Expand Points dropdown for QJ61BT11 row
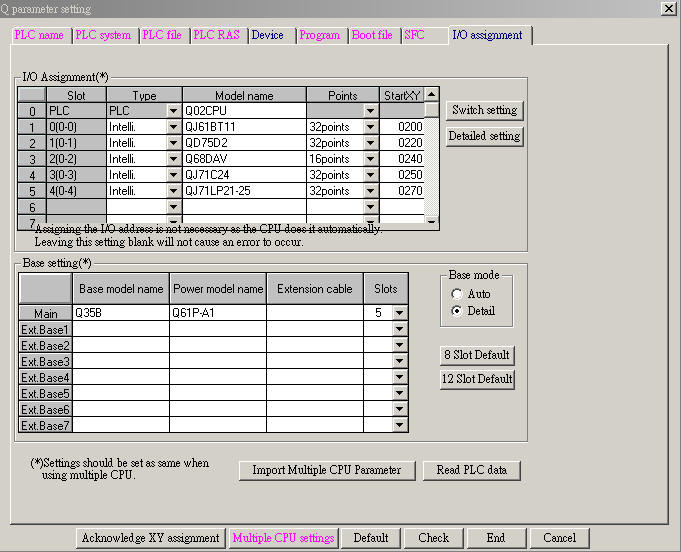This screenshot has height=552, width=681. click(x=371, y=127)
